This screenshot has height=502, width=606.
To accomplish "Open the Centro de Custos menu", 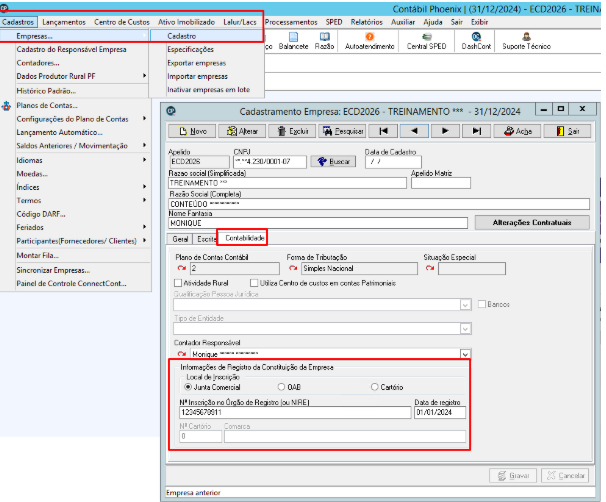I will 122,22.
